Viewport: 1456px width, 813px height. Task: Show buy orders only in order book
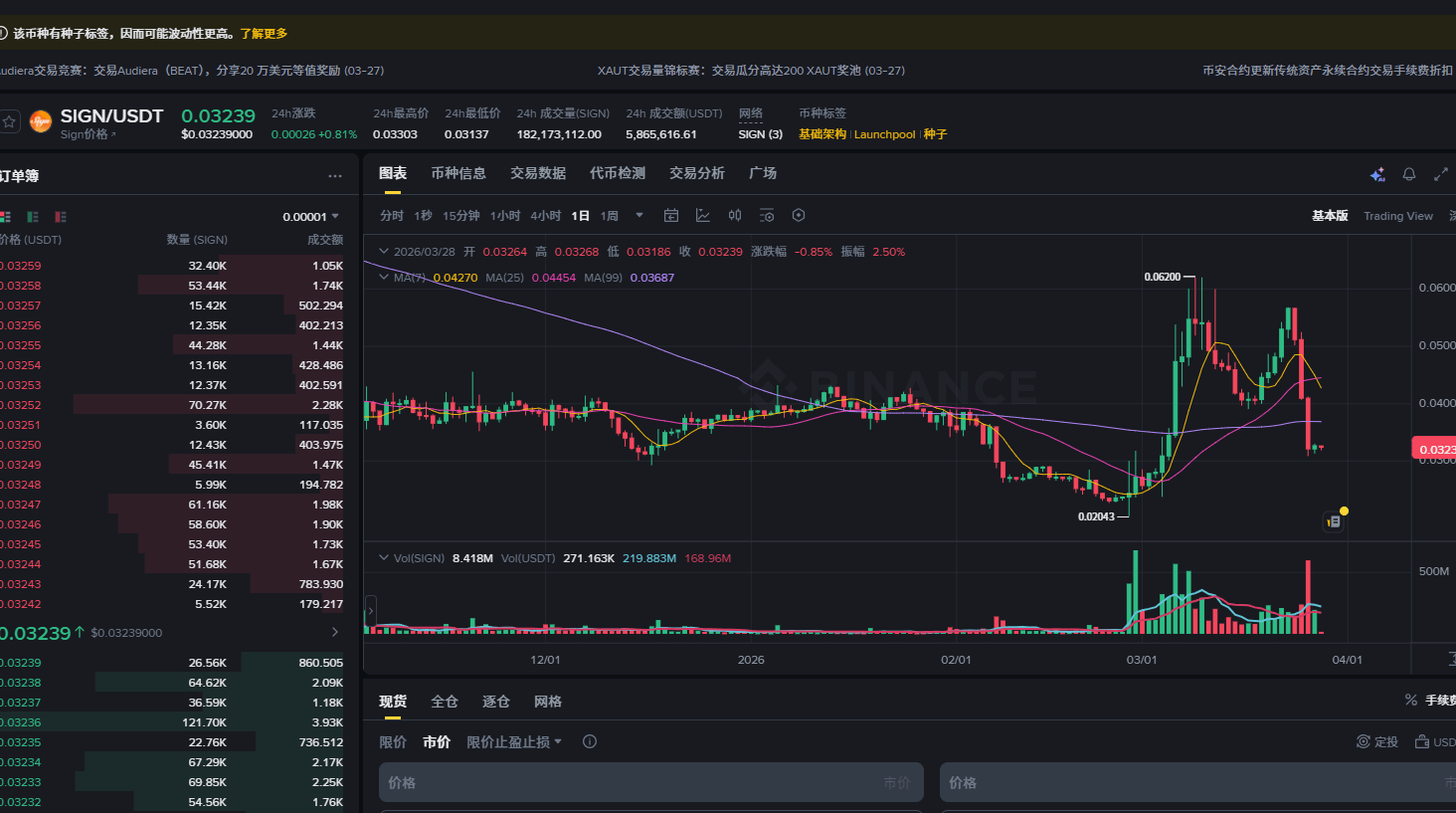click(33, 216)
